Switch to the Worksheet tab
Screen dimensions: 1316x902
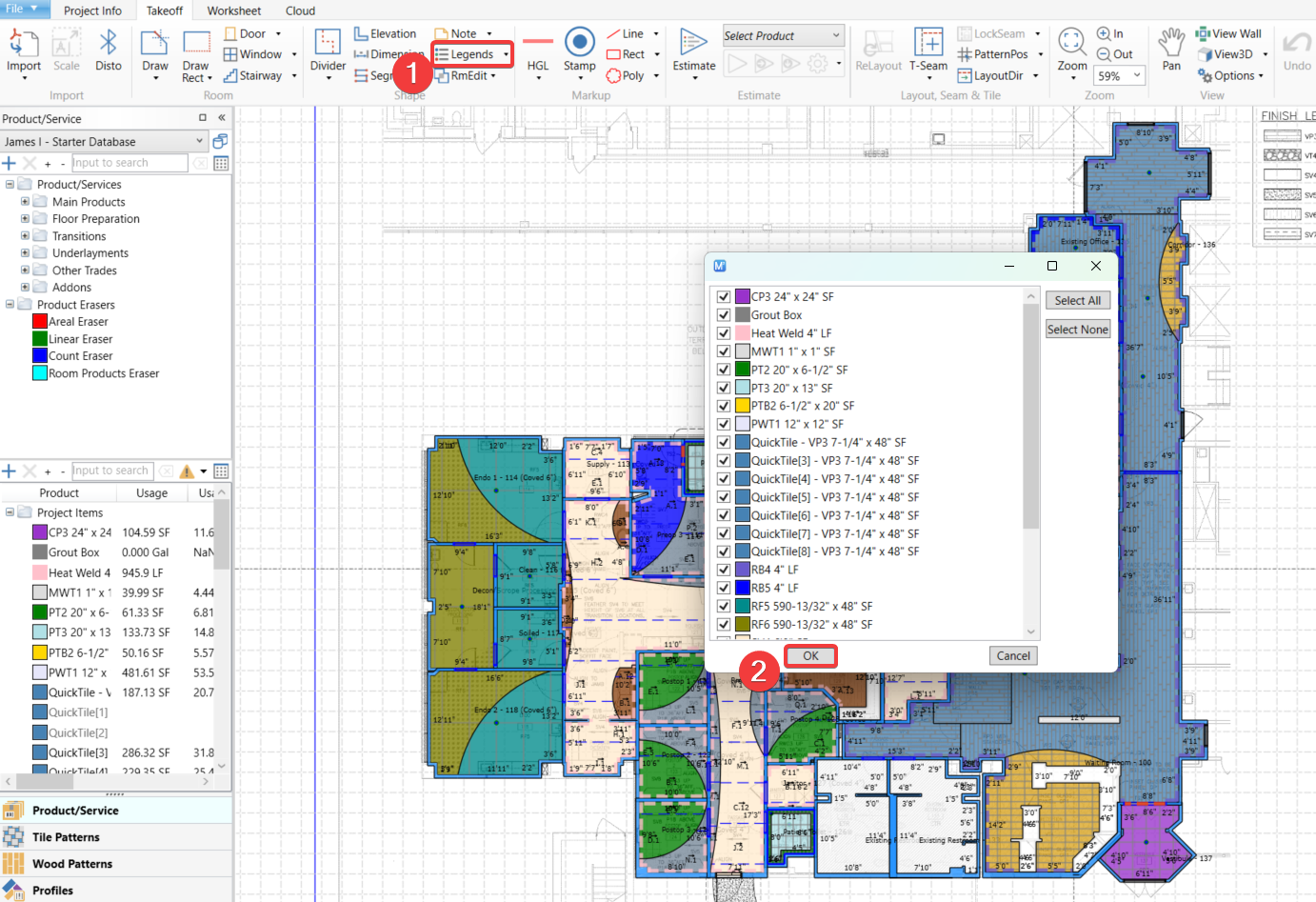point(233,11)
